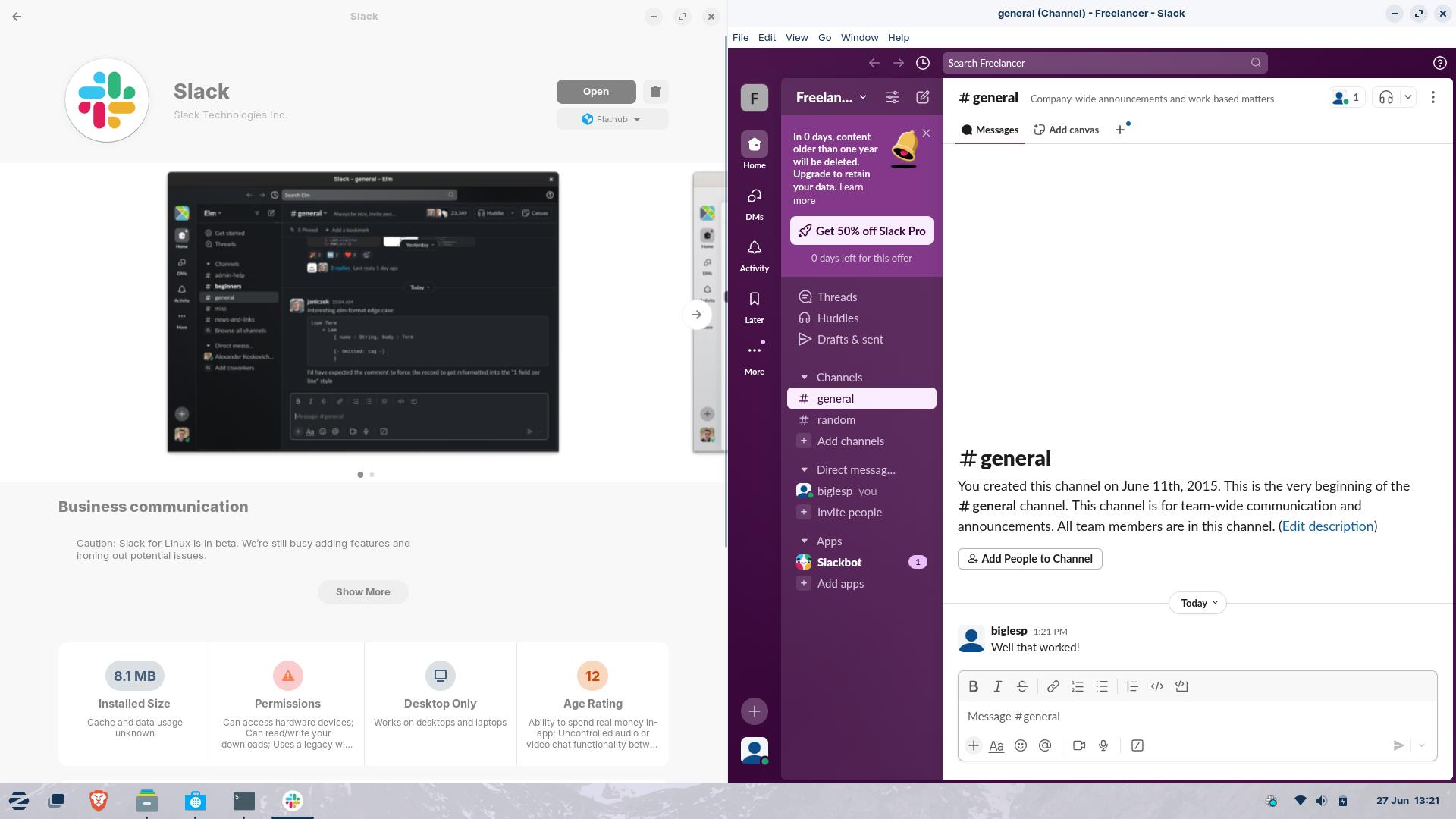Open the Flathub source dropdown
The height and width of the screenshot is (819, 1456).
(x=612, y=119)
